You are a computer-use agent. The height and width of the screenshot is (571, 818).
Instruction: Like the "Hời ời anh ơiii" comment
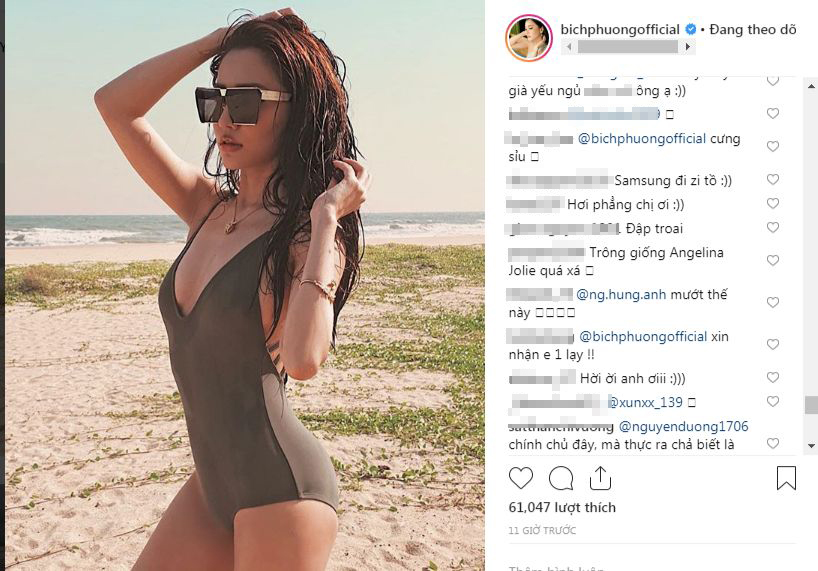773,377
